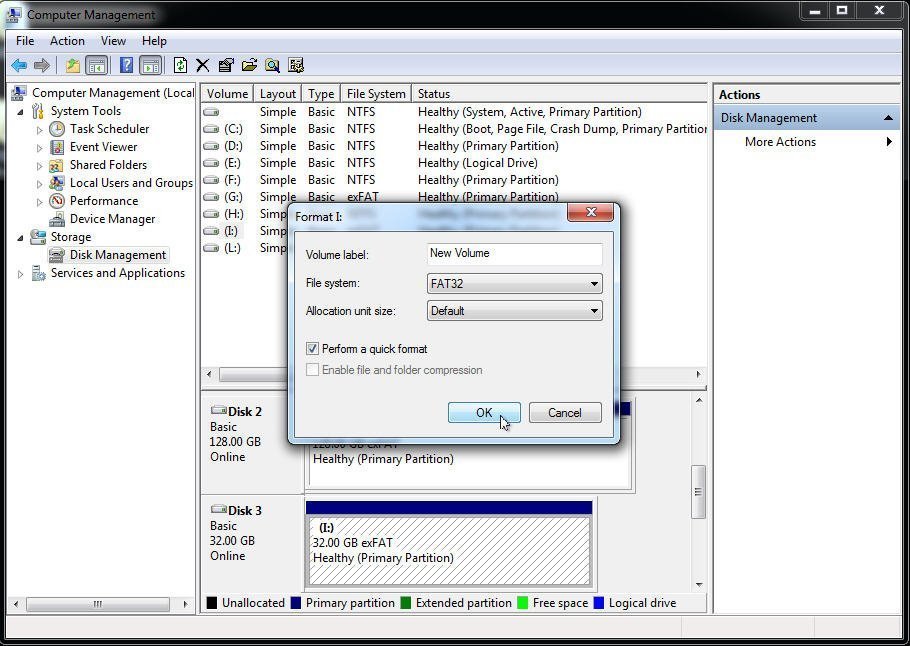This screenshot has width=910, height=646.
Task: Click the Up One Level folder icon
Action: 73,65
